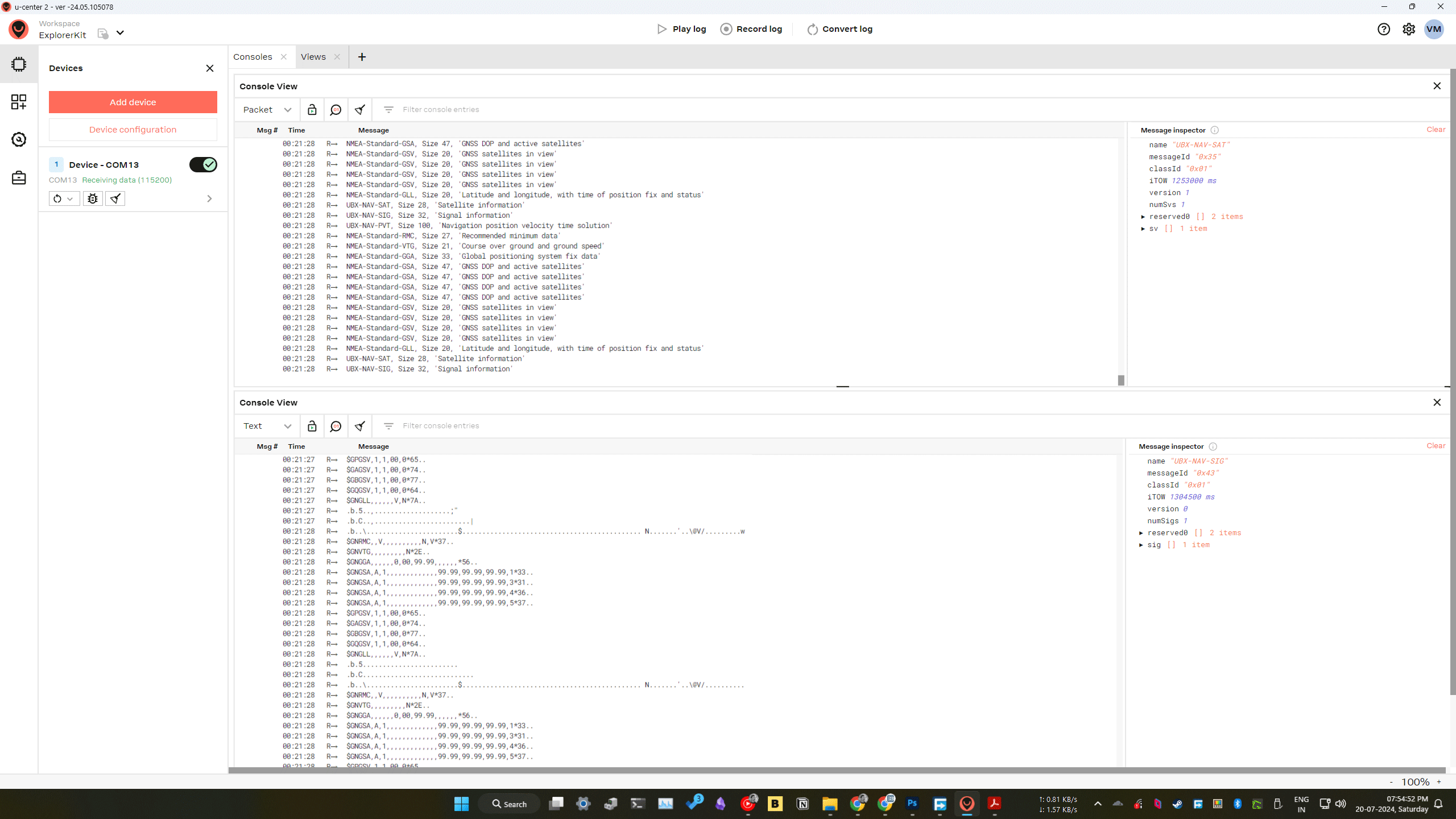Open the Devices sidebar chip icon

coord(19,64)
